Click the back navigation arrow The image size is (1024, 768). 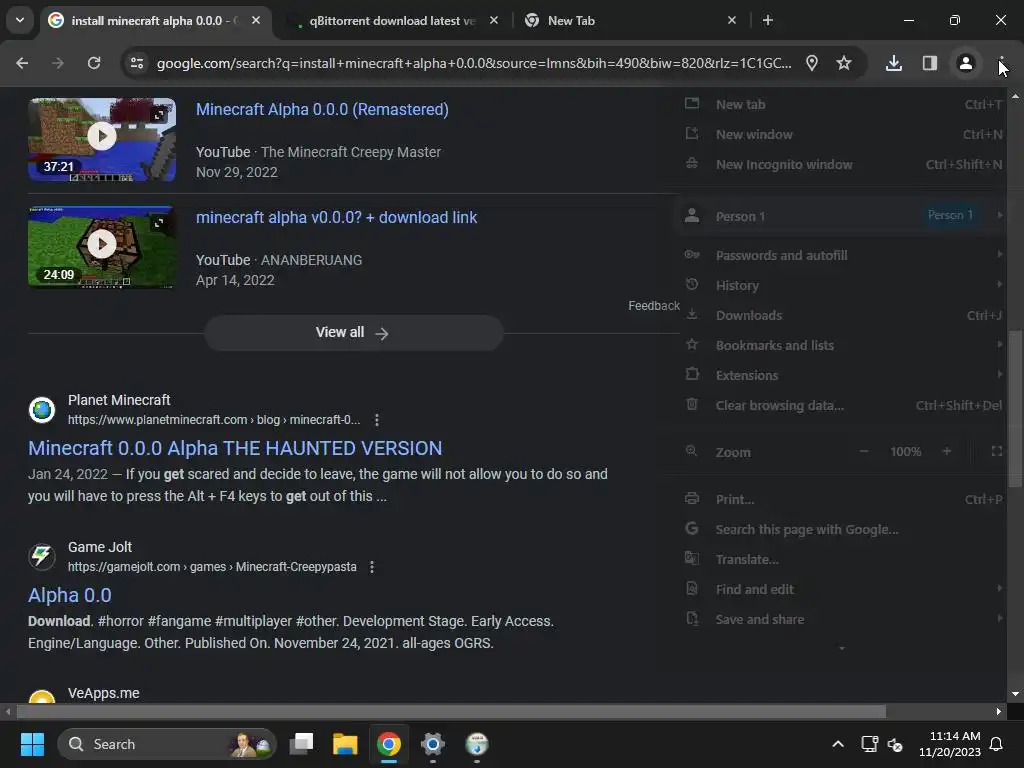tap(22, 63)
